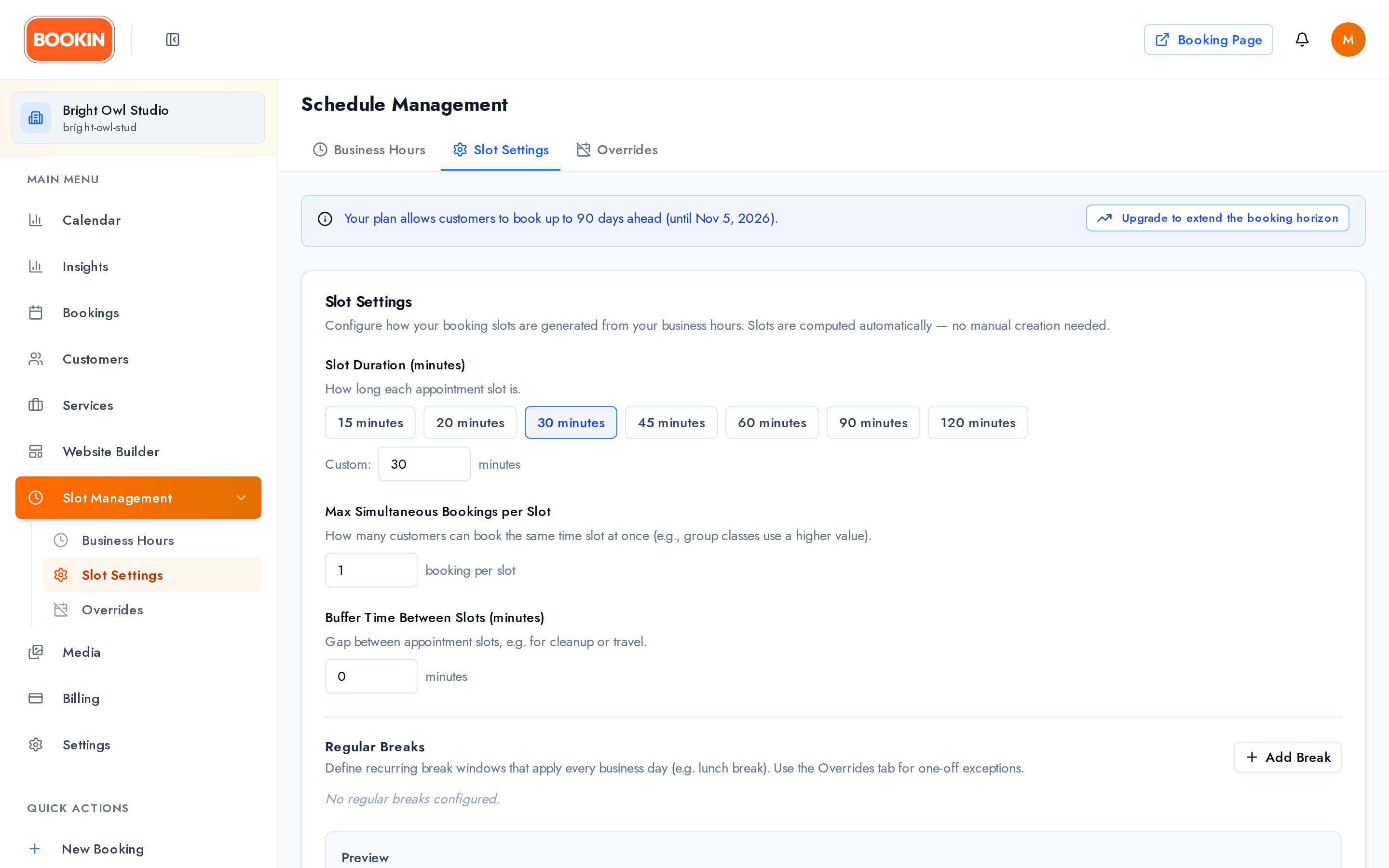Click the sidebar Slot Settings gear icon
1389x868 pixels.
click(61, 575)
